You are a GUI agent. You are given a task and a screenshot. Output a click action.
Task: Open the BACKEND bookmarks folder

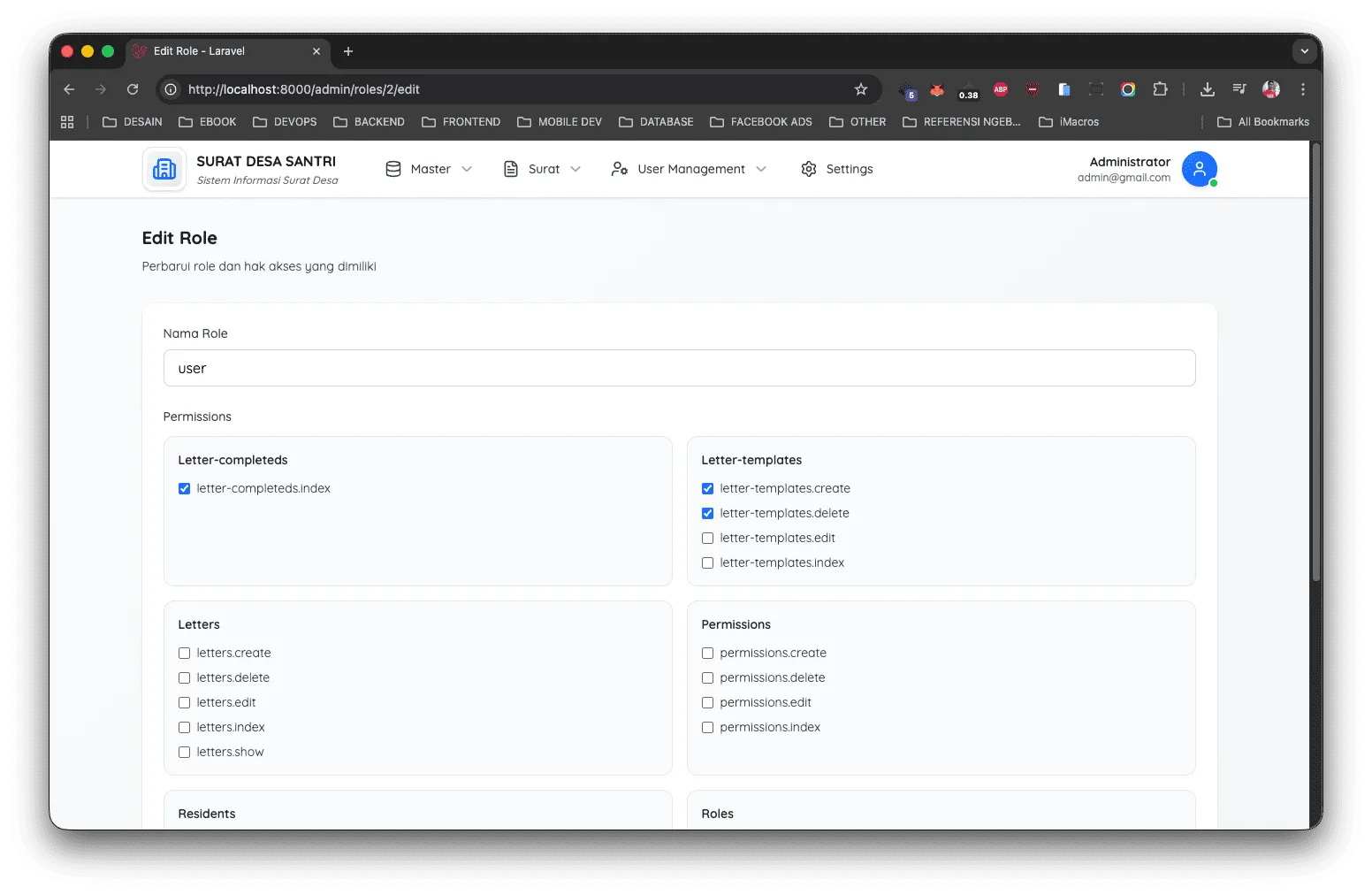click(369, 122)
